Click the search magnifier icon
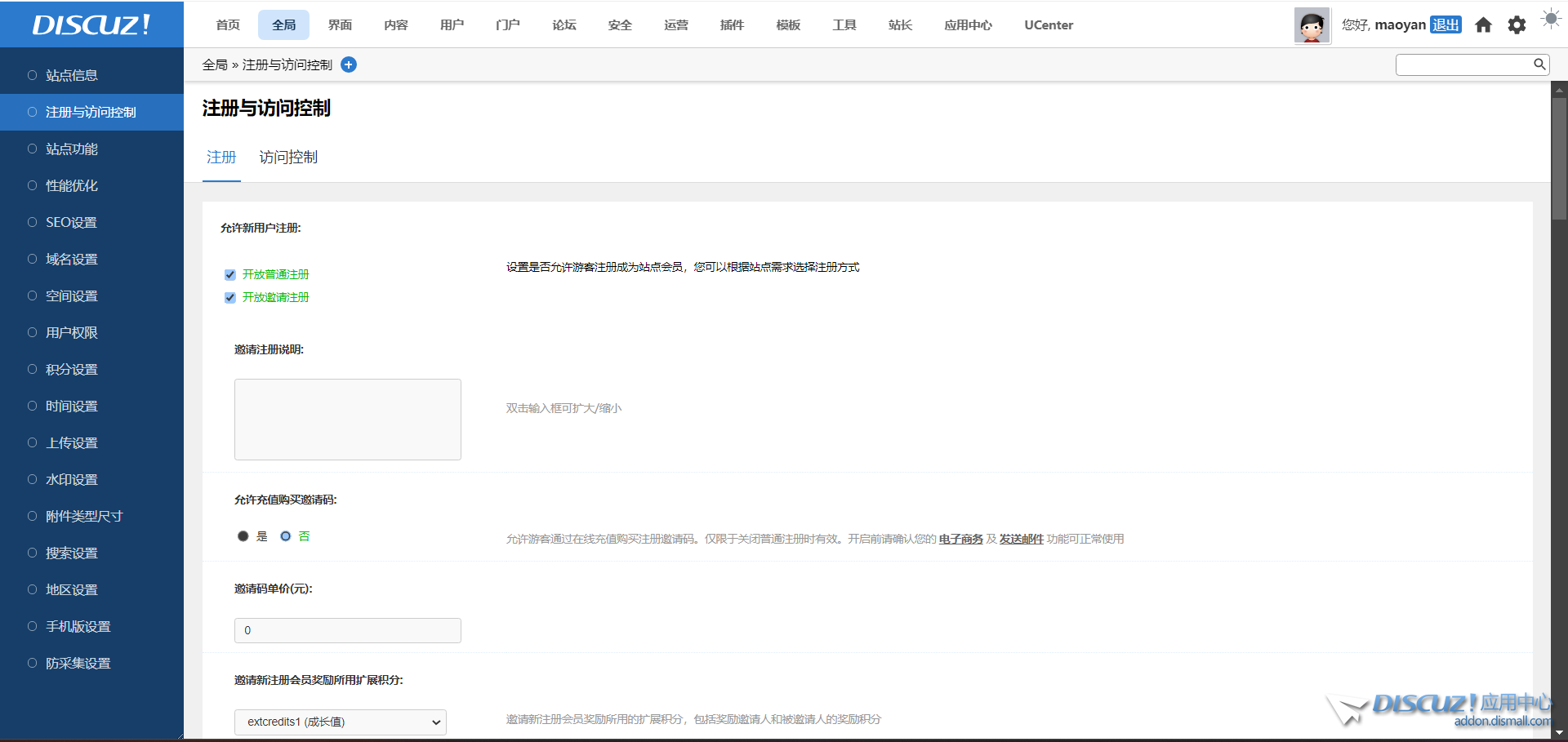Viewport: 1568px width, 742px height. [1539, 64]
